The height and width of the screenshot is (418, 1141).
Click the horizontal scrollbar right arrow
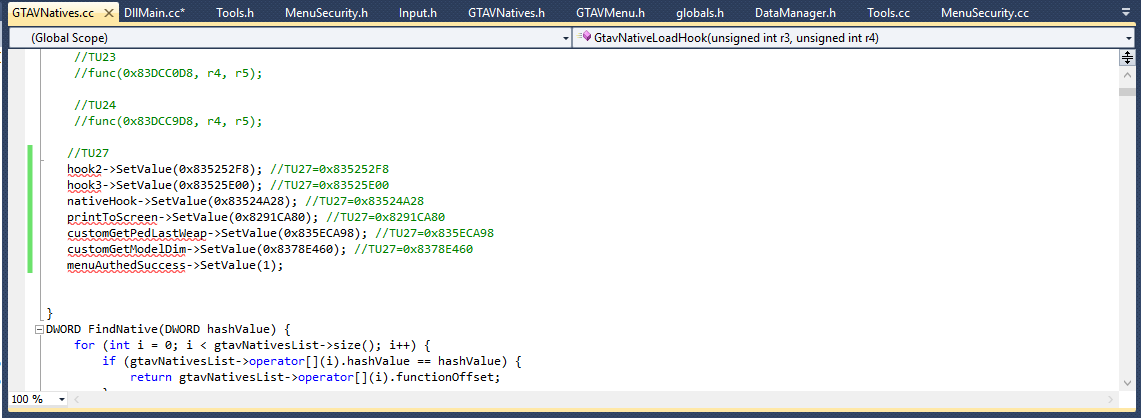coord(1110,399)
